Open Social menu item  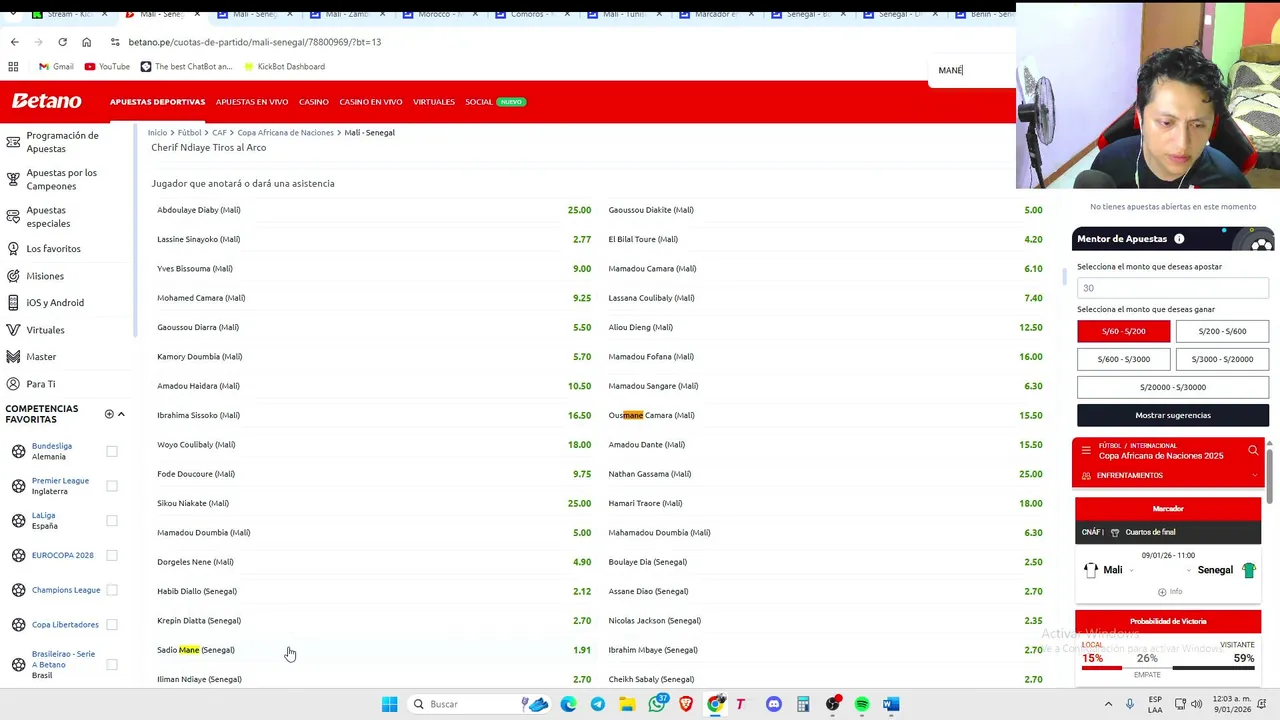click(479, 102)
